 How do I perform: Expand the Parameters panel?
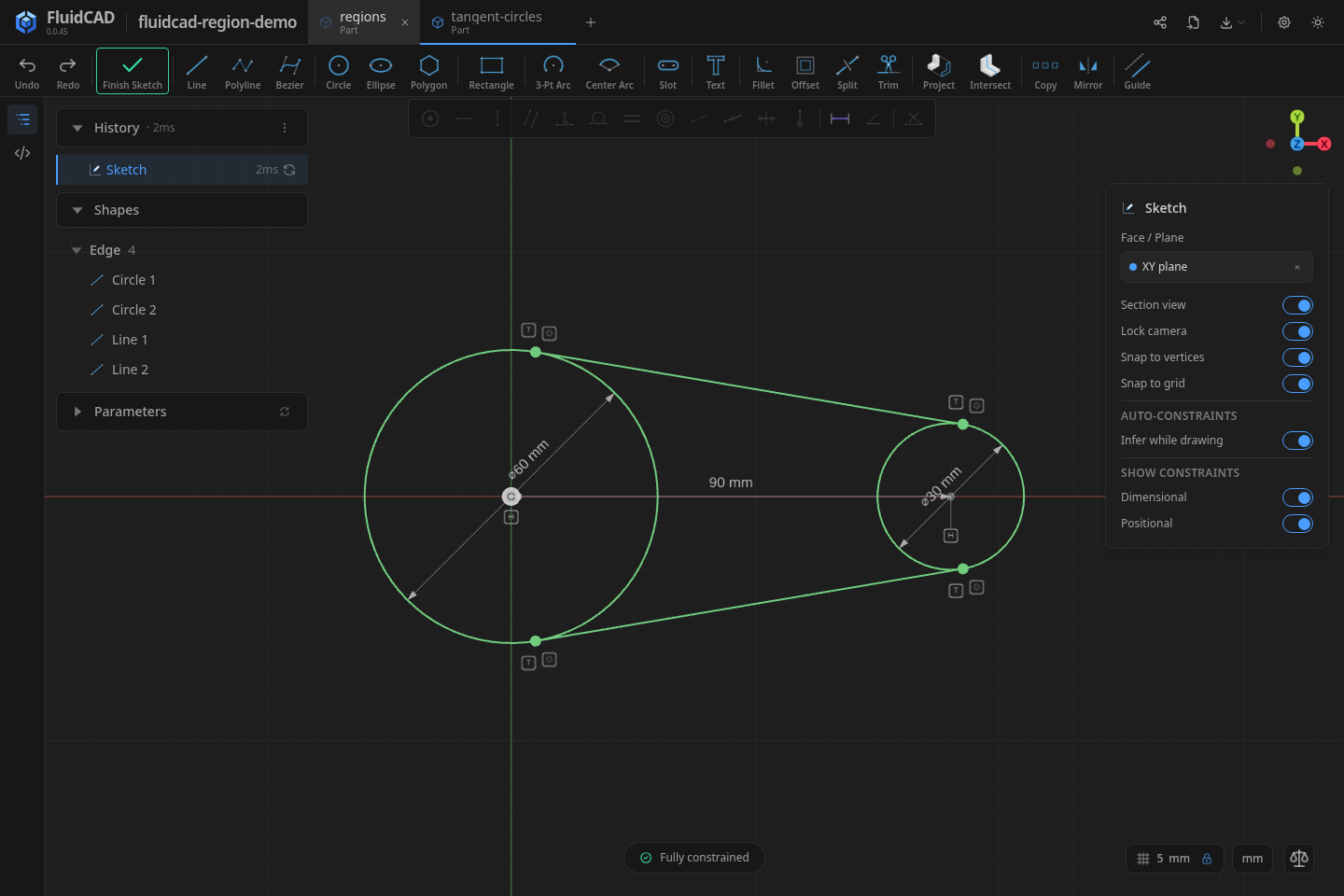77,412
